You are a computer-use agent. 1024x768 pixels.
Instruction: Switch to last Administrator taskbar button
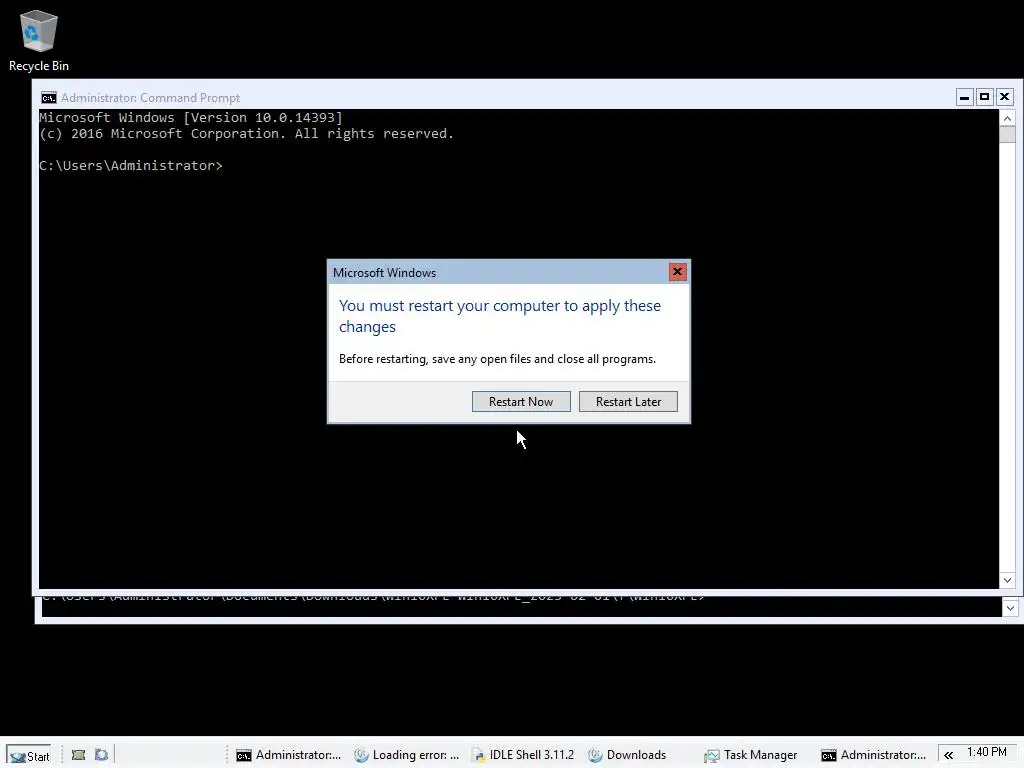874,755
